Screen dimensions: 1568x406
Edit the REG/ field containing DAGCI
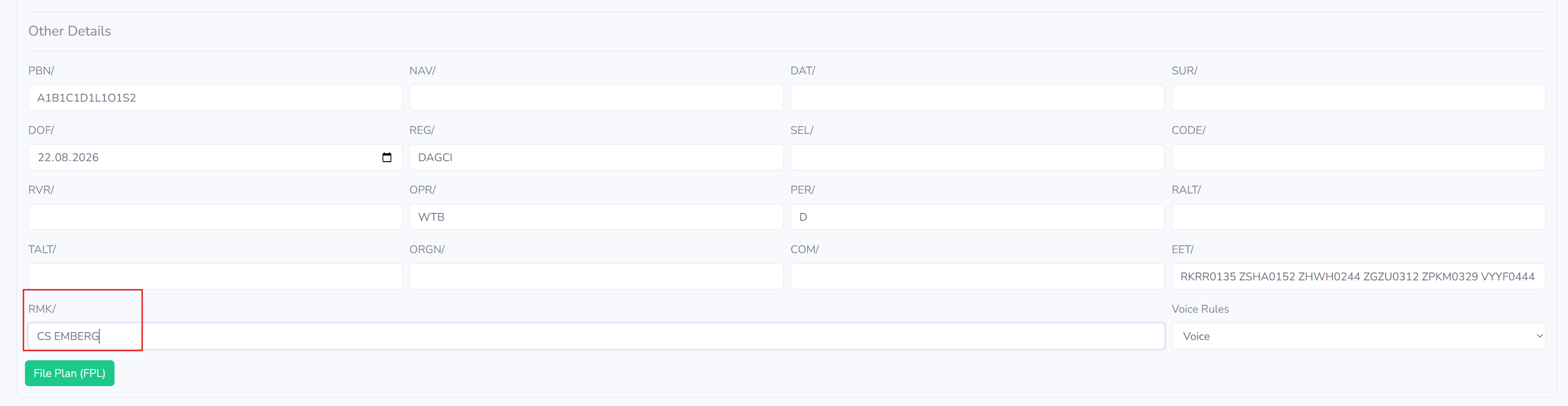click(596, 158)
